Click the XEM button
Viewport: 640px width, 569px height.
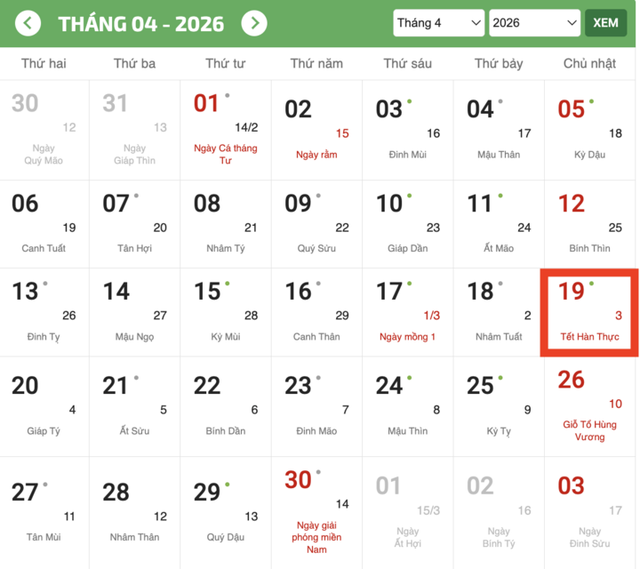pyautogui.click(x=606, y=23)
